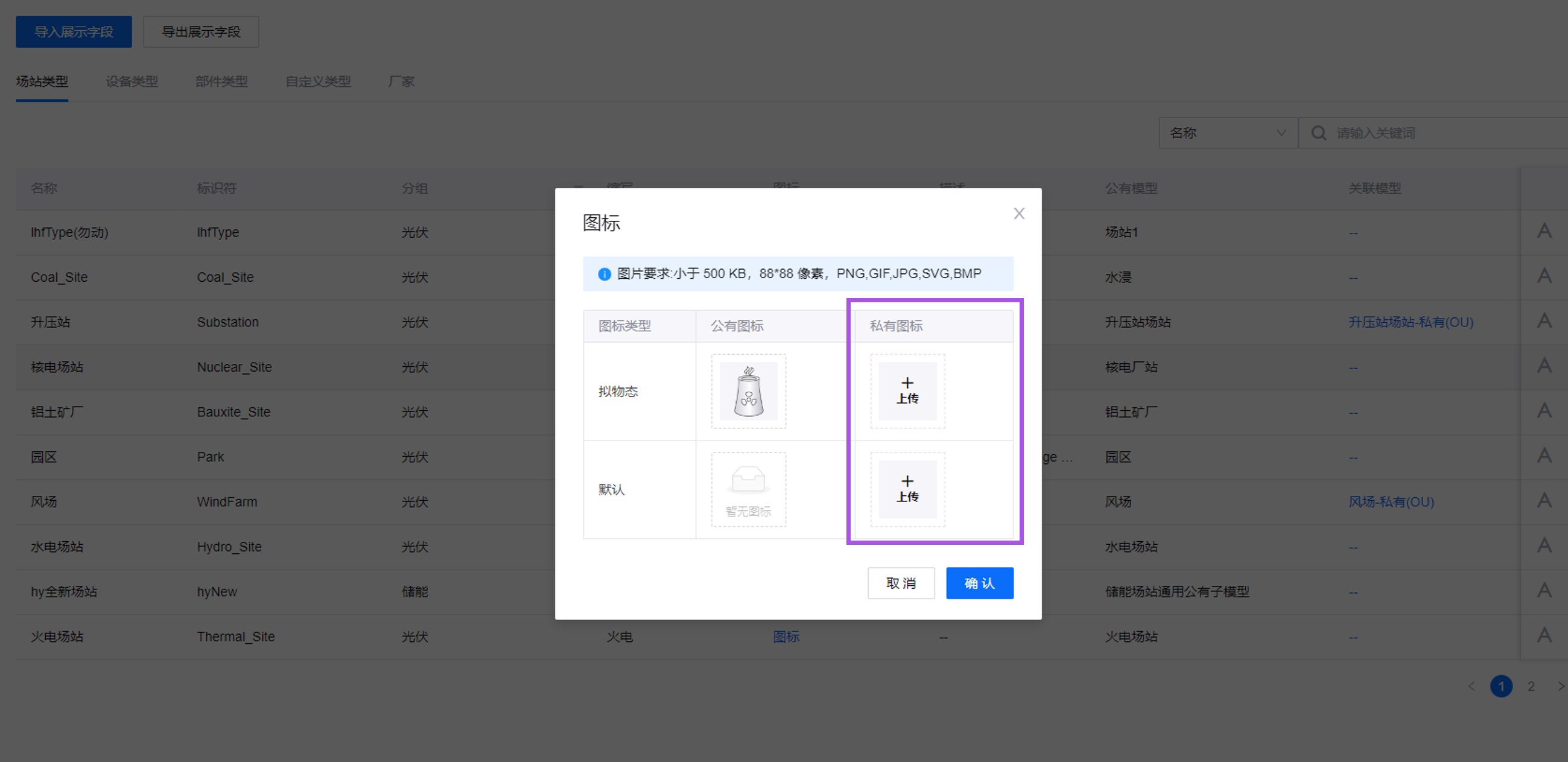Image resolution: width=1568 pixels, height=762 pixels.
Task: Close the 图标 dialog with X
Action: click(x=1018, y=214)
